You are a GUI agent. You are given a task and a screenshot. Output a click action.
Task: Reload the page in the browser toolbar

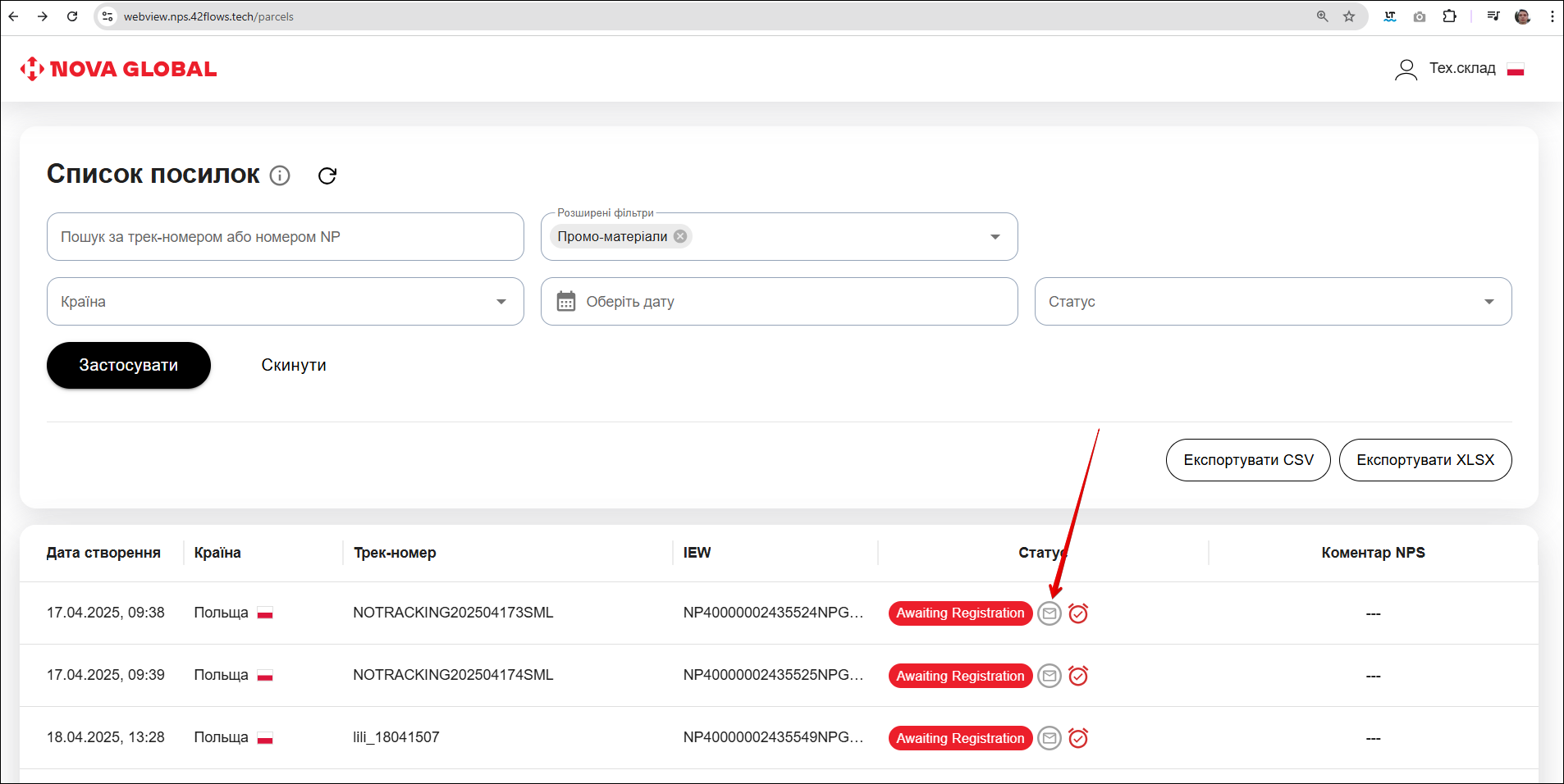(72, 16)
